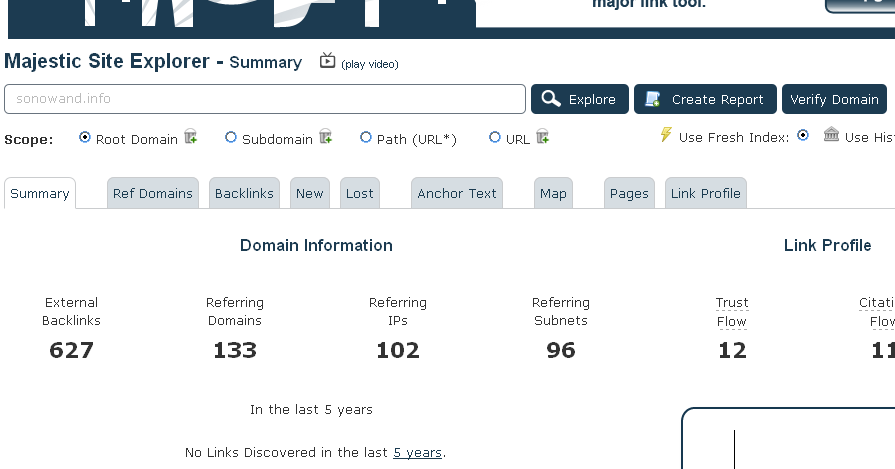Select the Subdomain scope radio button
Viewport: 895px width, 469px height.
click(x=231, y=138)
